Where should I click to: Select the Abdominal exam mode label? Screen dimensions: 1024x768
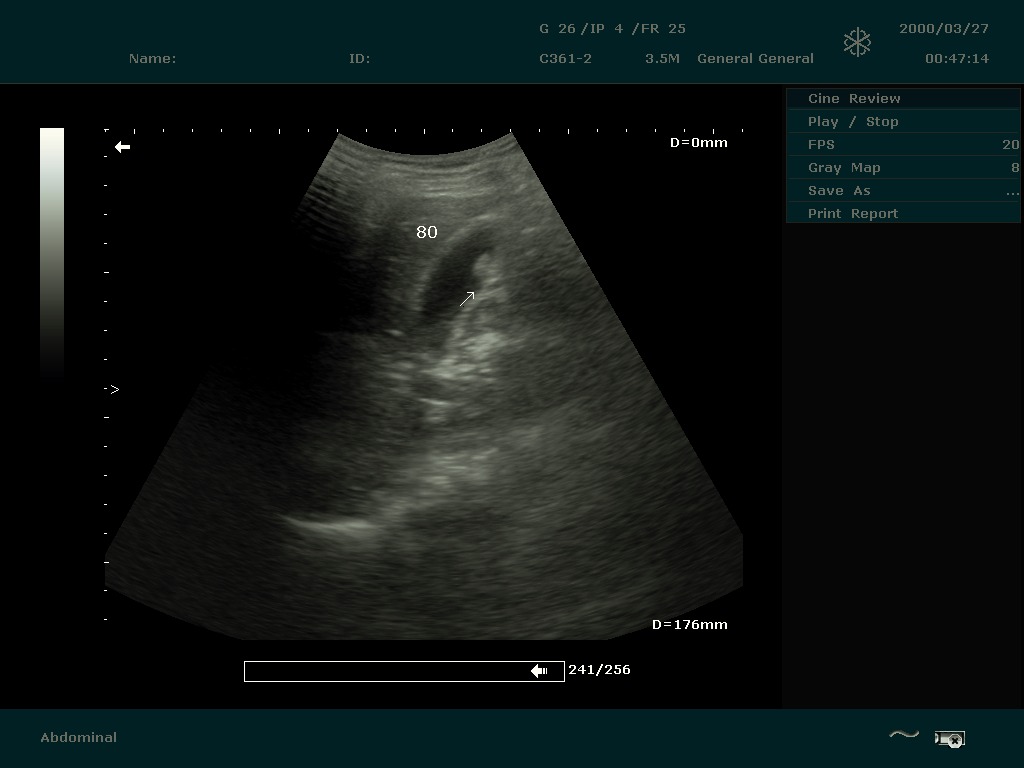click(79, 737)
